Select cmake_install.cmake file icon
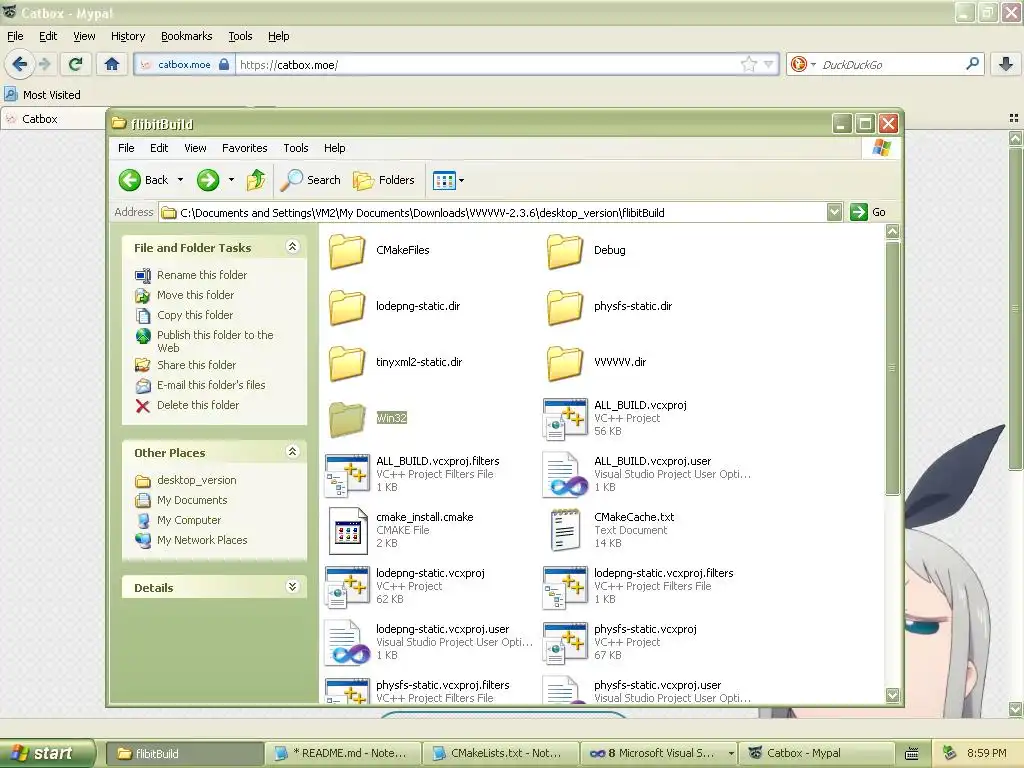The height and width of the screenshot is (768, 1024). point(347,531)
